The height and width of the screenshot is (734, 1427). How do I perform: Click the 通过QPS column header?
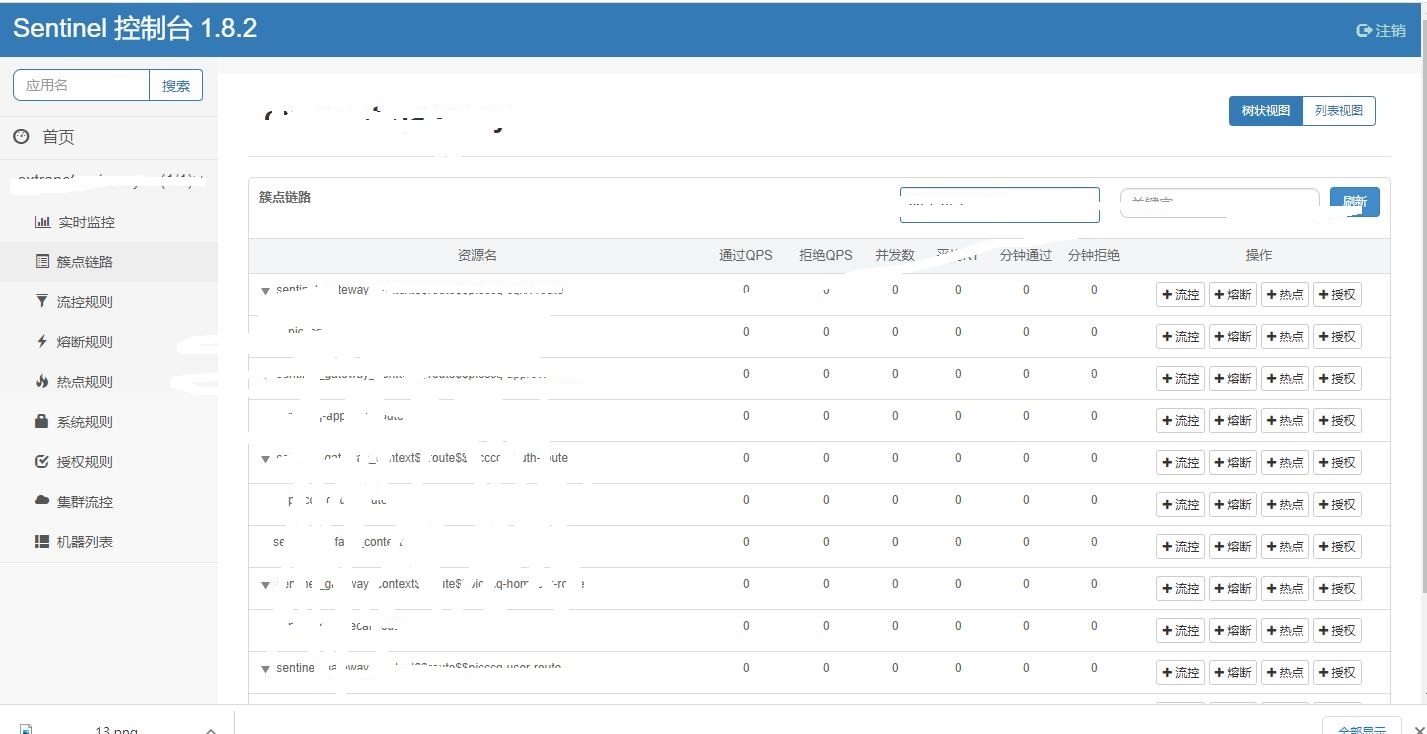point(746,255)
